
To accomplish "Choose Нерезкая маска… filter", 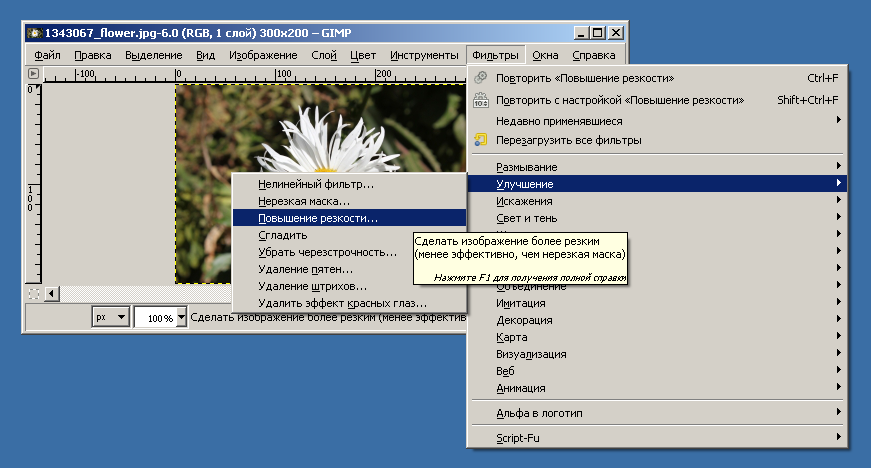I will point(349,201).
